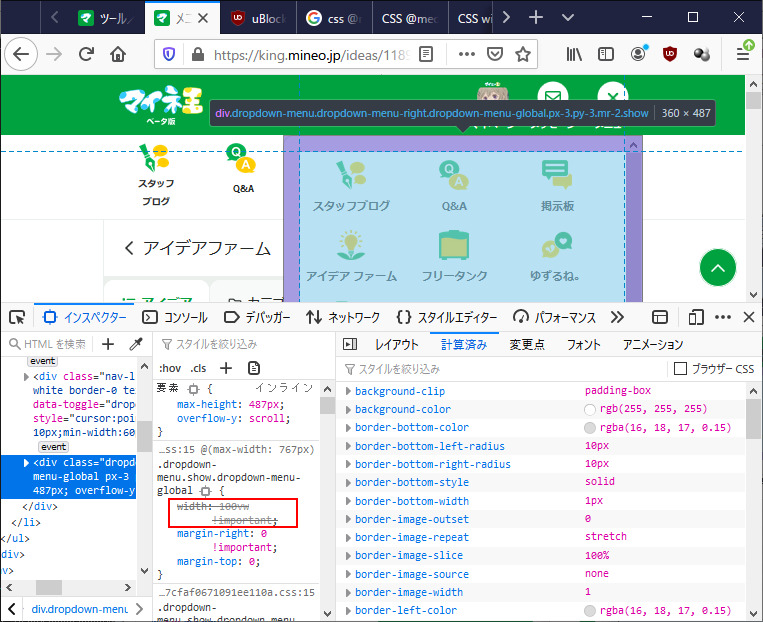Toggle the :hov pseudo-class panel
Screen dimensions: 763x622
click(x=171, y=367)
